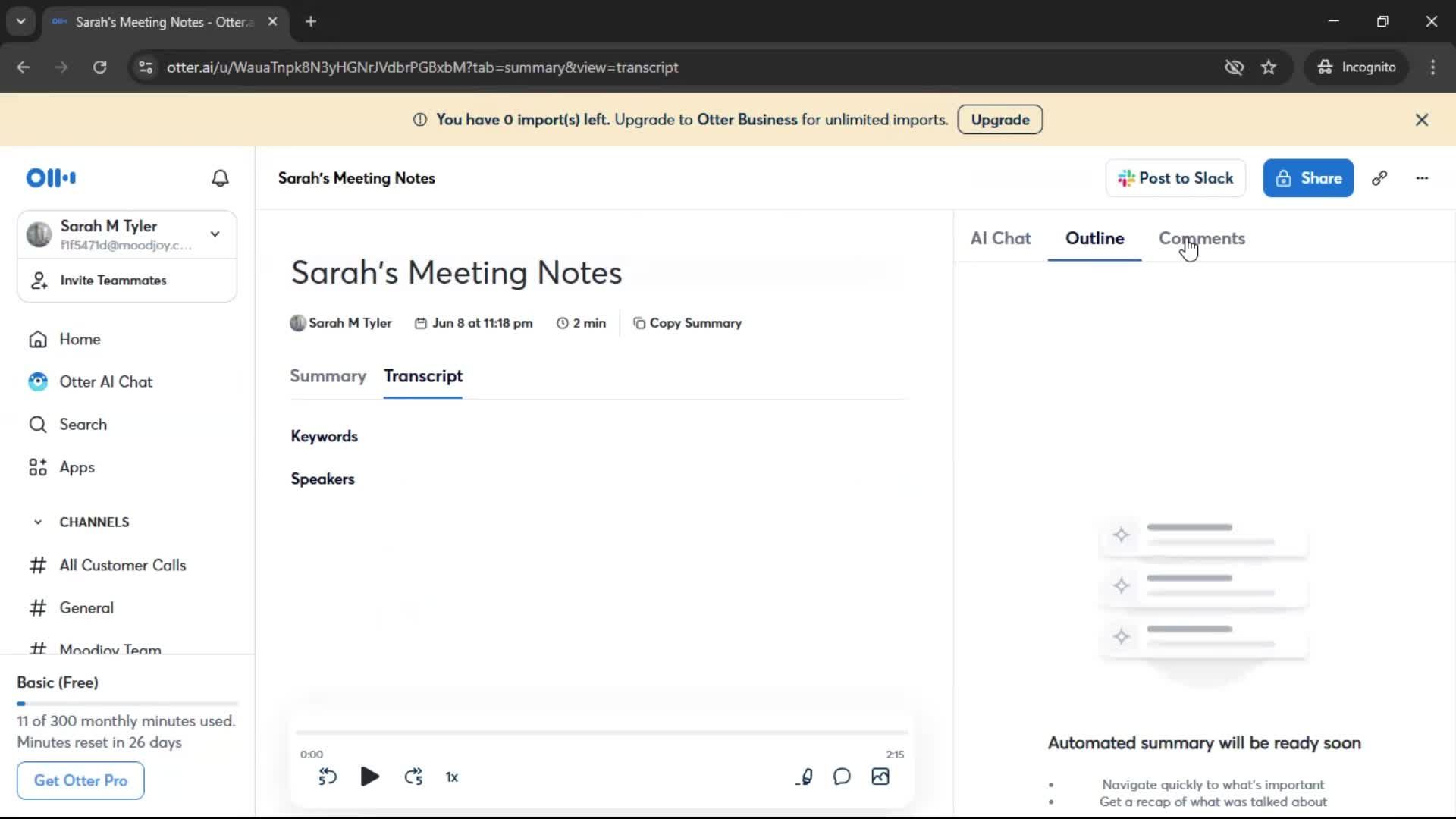1456x819 pixels.
Task: Open a new browser tab
Action: pos(310,22)
